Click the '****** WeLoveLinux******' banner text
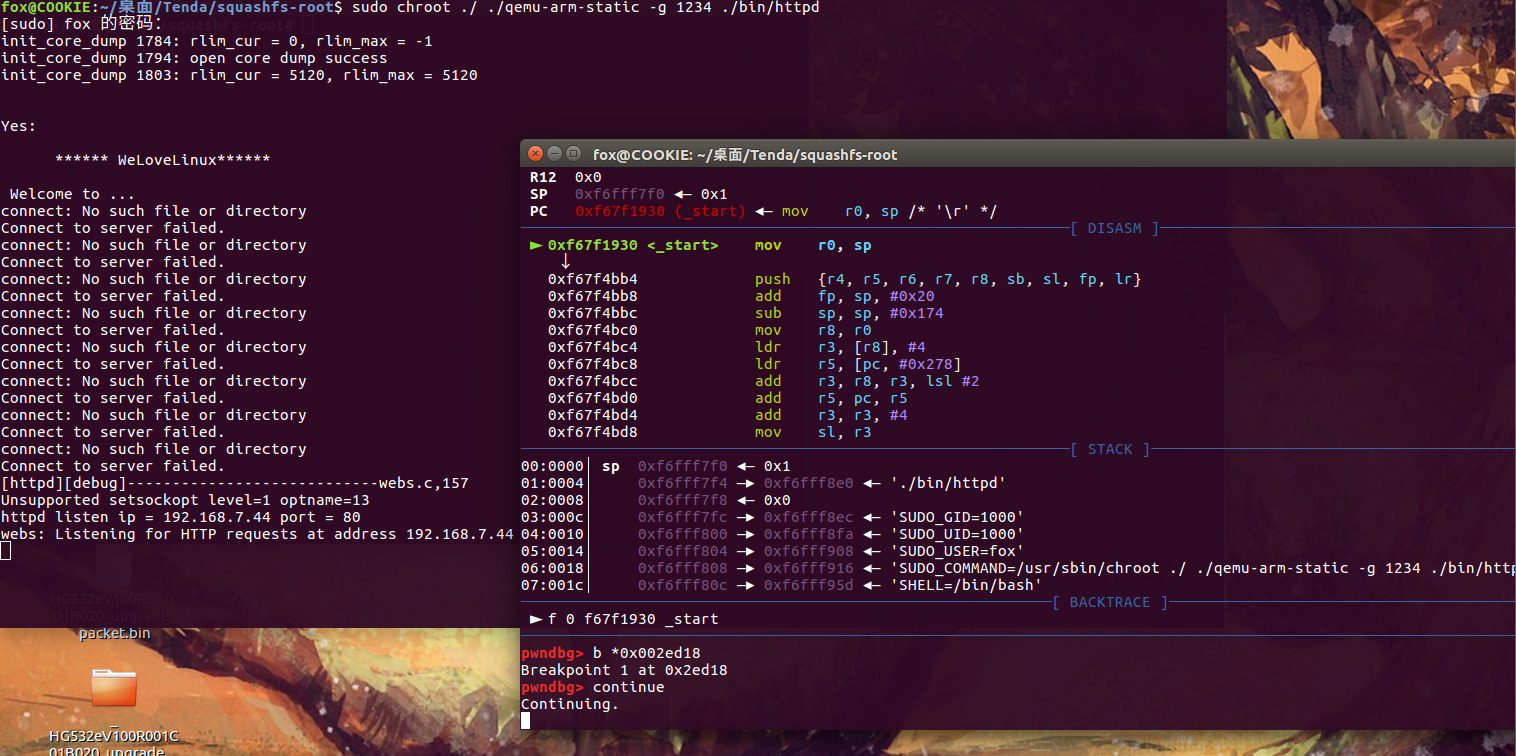 [x=163, y=160]
